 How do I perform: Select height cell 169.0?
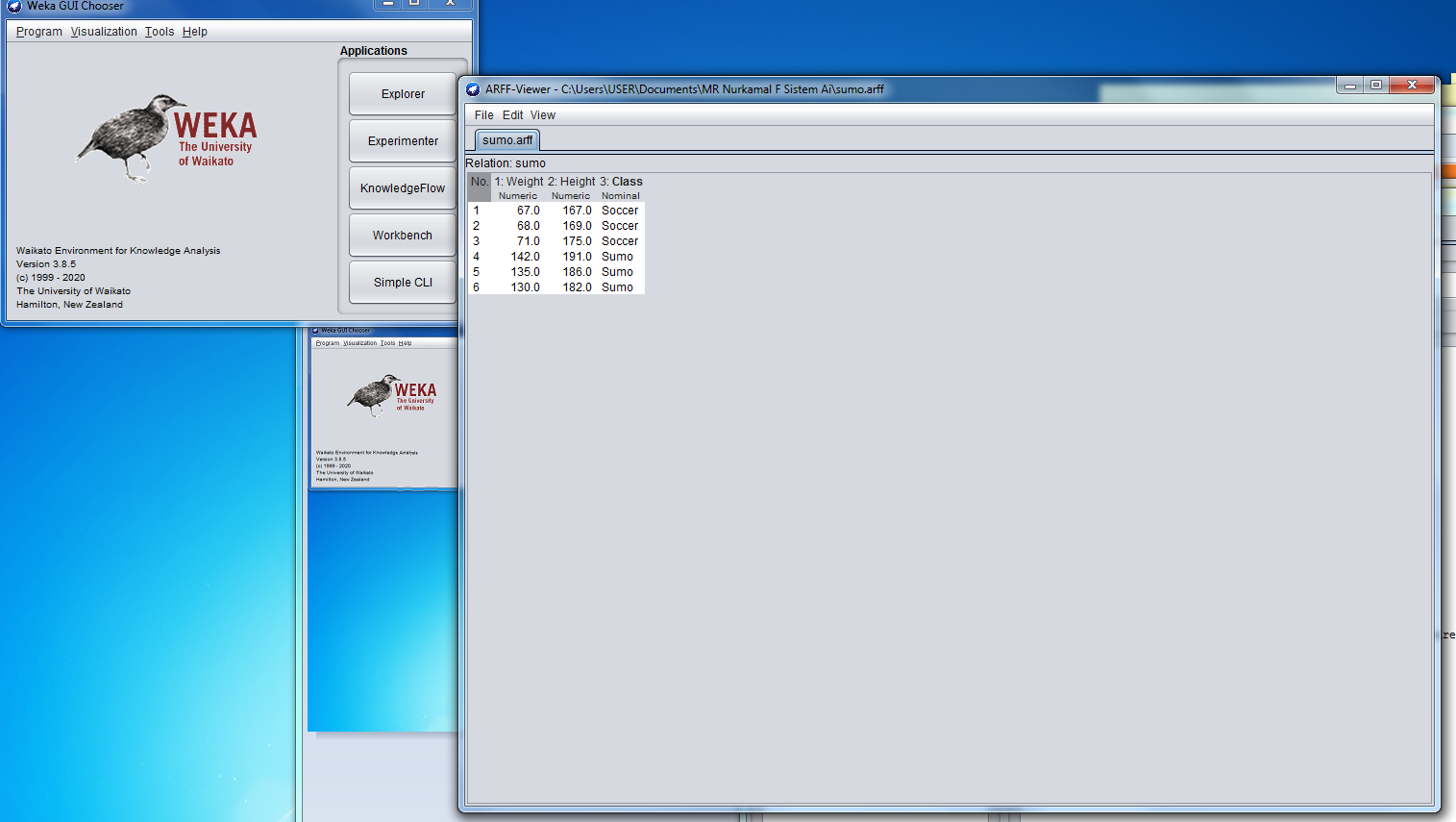coord(571,226)
